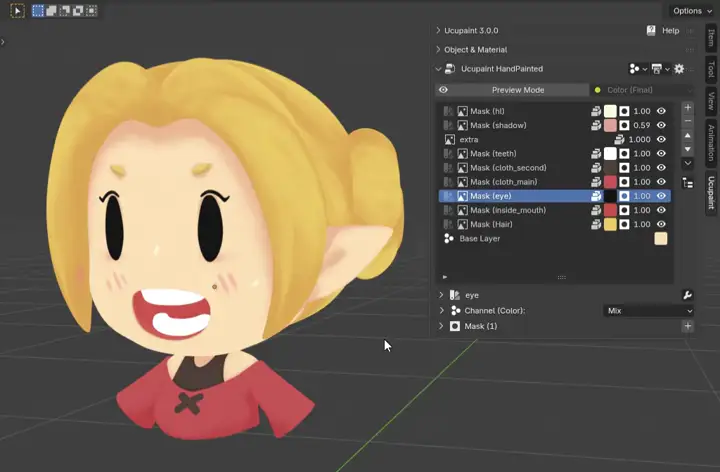Move selected layer down
Viewport: 720px width, 472px height.
coord(688,149)
